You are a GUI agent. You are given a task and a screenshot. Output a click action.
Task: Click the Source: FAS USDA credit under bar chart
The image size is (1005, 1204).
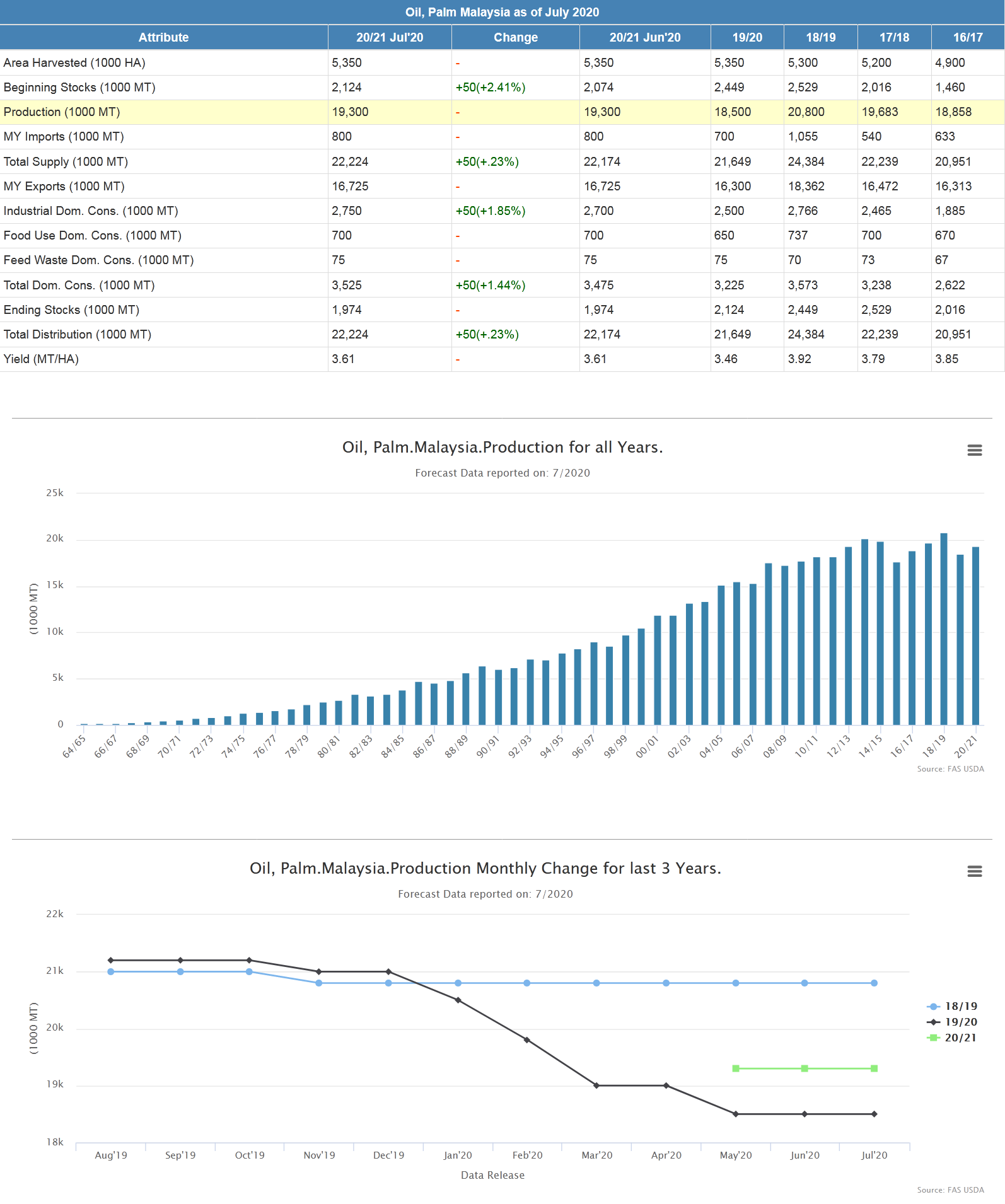coord(950,769)
